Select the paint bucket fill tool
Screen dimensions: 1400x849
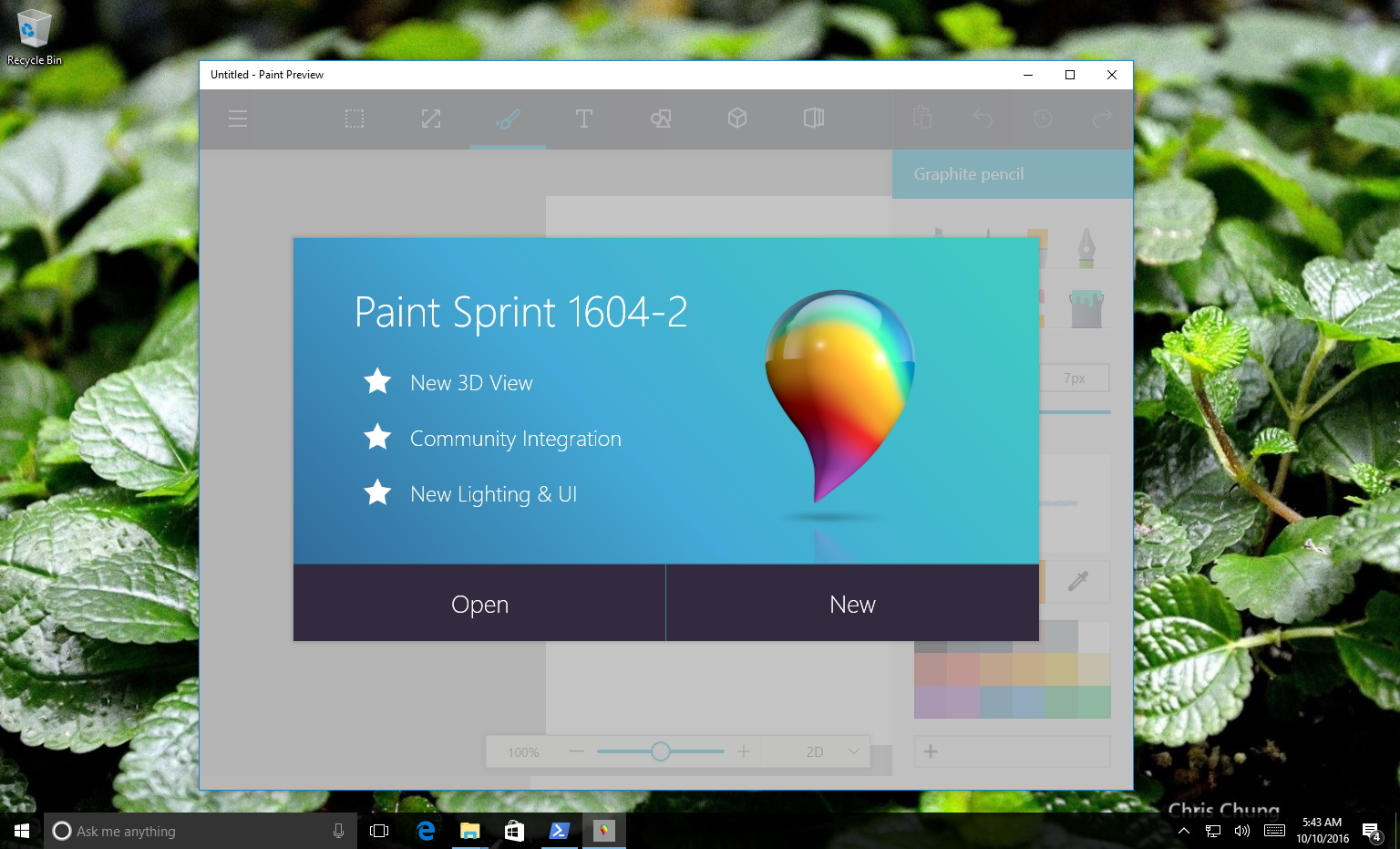(x=1086, y=308)
